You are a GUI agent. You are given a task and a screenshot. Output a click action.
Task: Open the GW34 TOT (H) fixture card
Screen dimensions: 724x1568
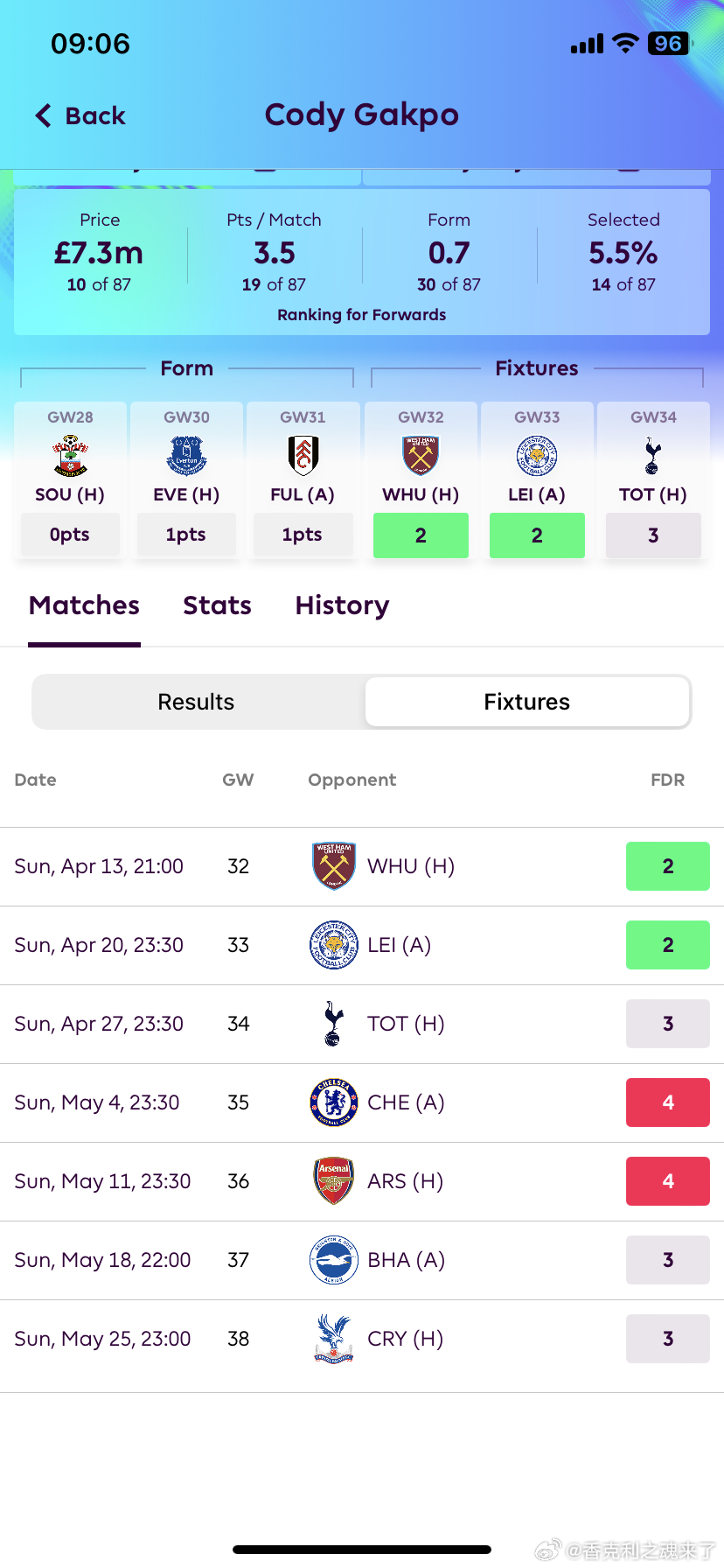tap(653, 479)
